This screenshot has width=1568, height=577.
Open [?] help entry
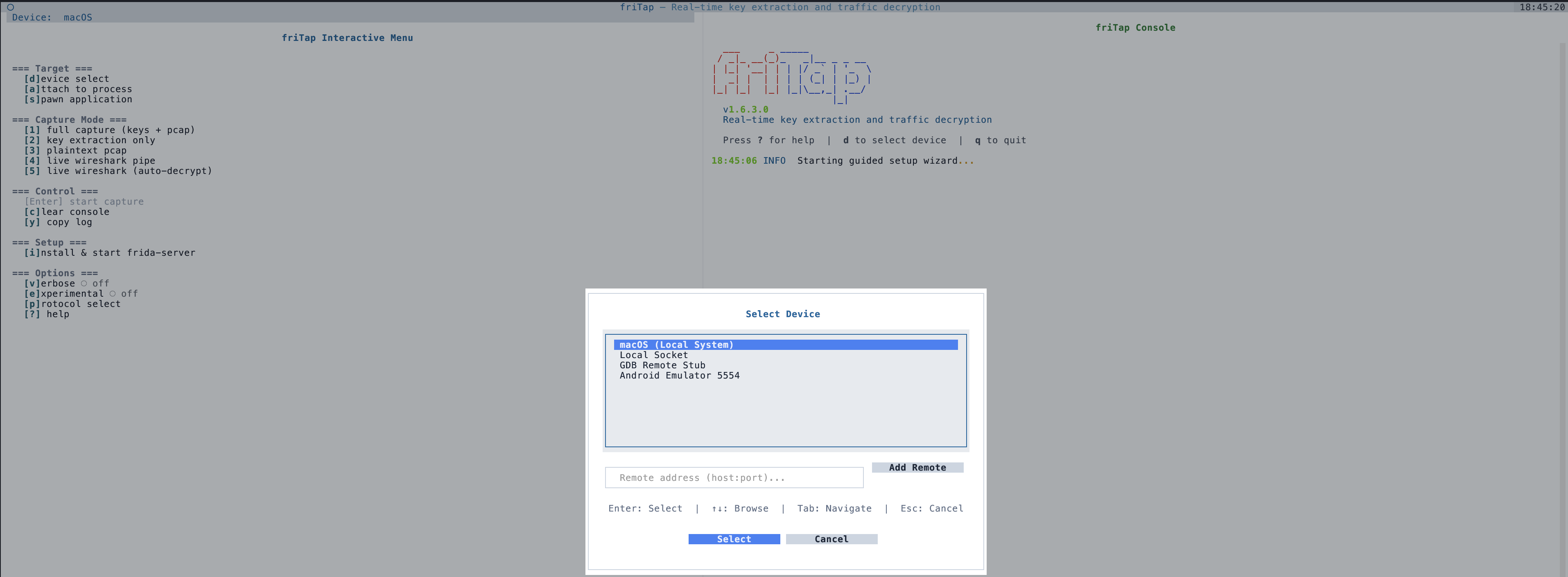pyautogui.click(x=46, y=314)
